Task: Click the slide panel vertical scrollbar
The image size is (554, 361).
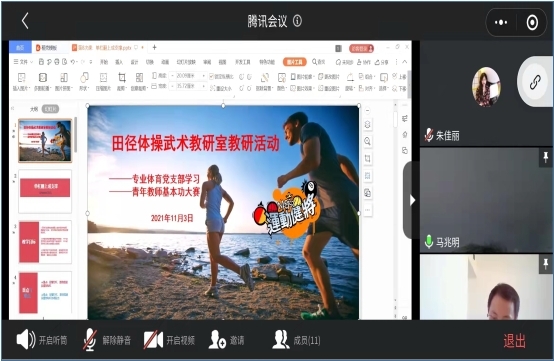Action: 76,135
